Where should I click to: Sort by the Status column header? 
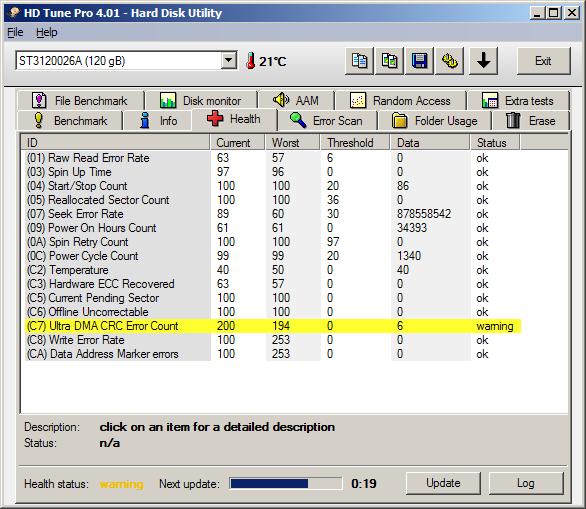495,143
